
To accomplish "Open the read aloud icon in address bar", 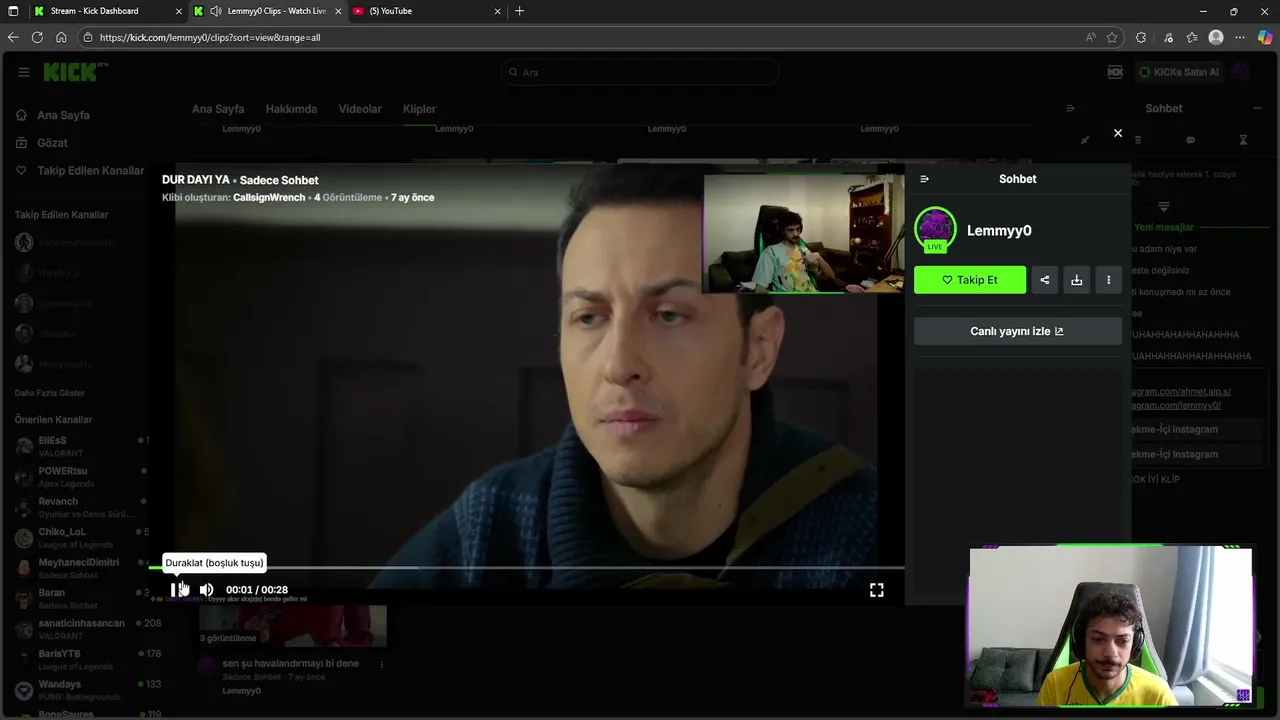I will [x=1090, y=37].
